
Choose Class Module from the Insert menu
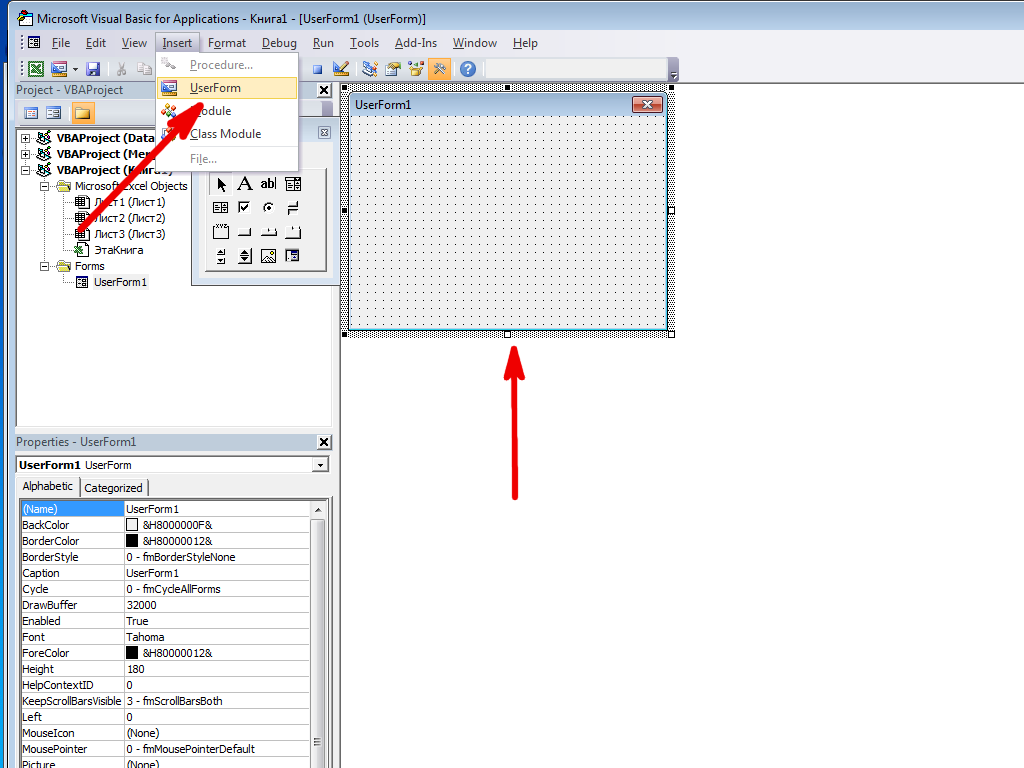click(227, 134)
